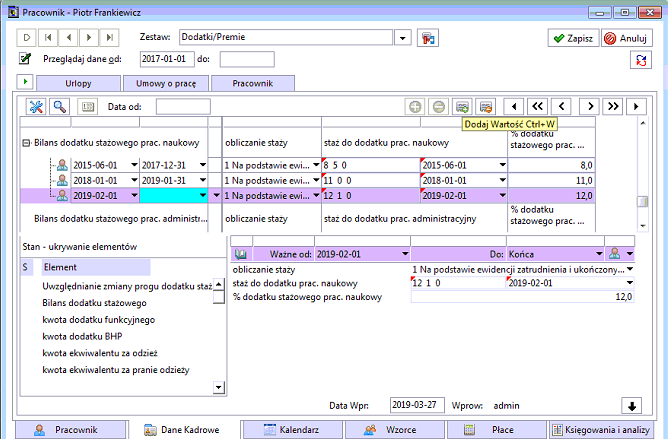Save changes with Zapisz button
The height and width of the screenshot is (439, 668).
coord(573,38)
